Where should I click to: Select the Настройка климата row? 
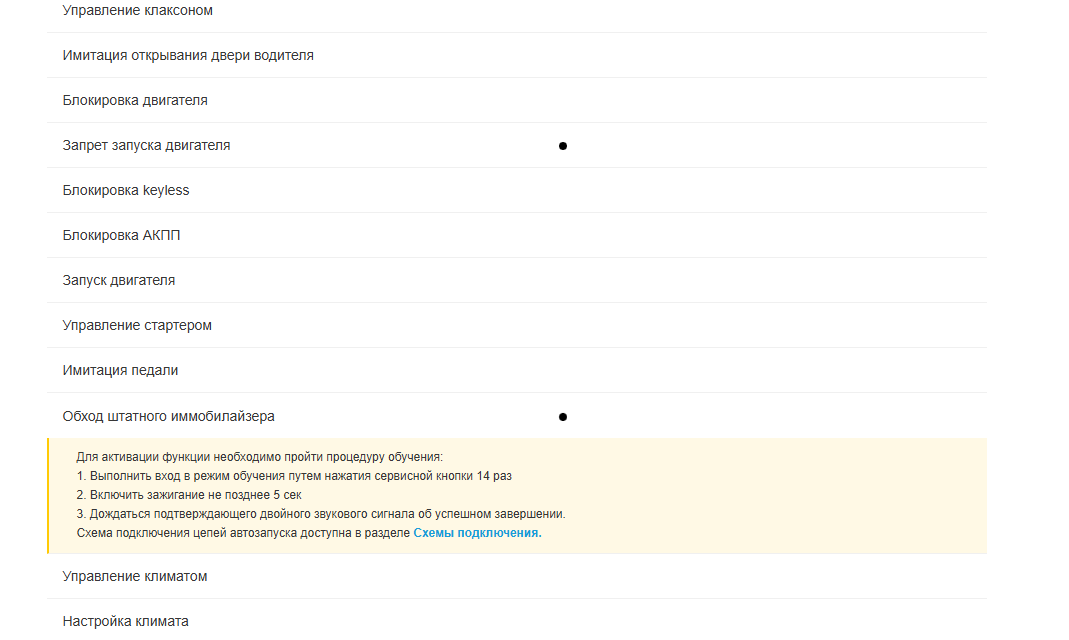pyautogui.click(x=125, y=622)
